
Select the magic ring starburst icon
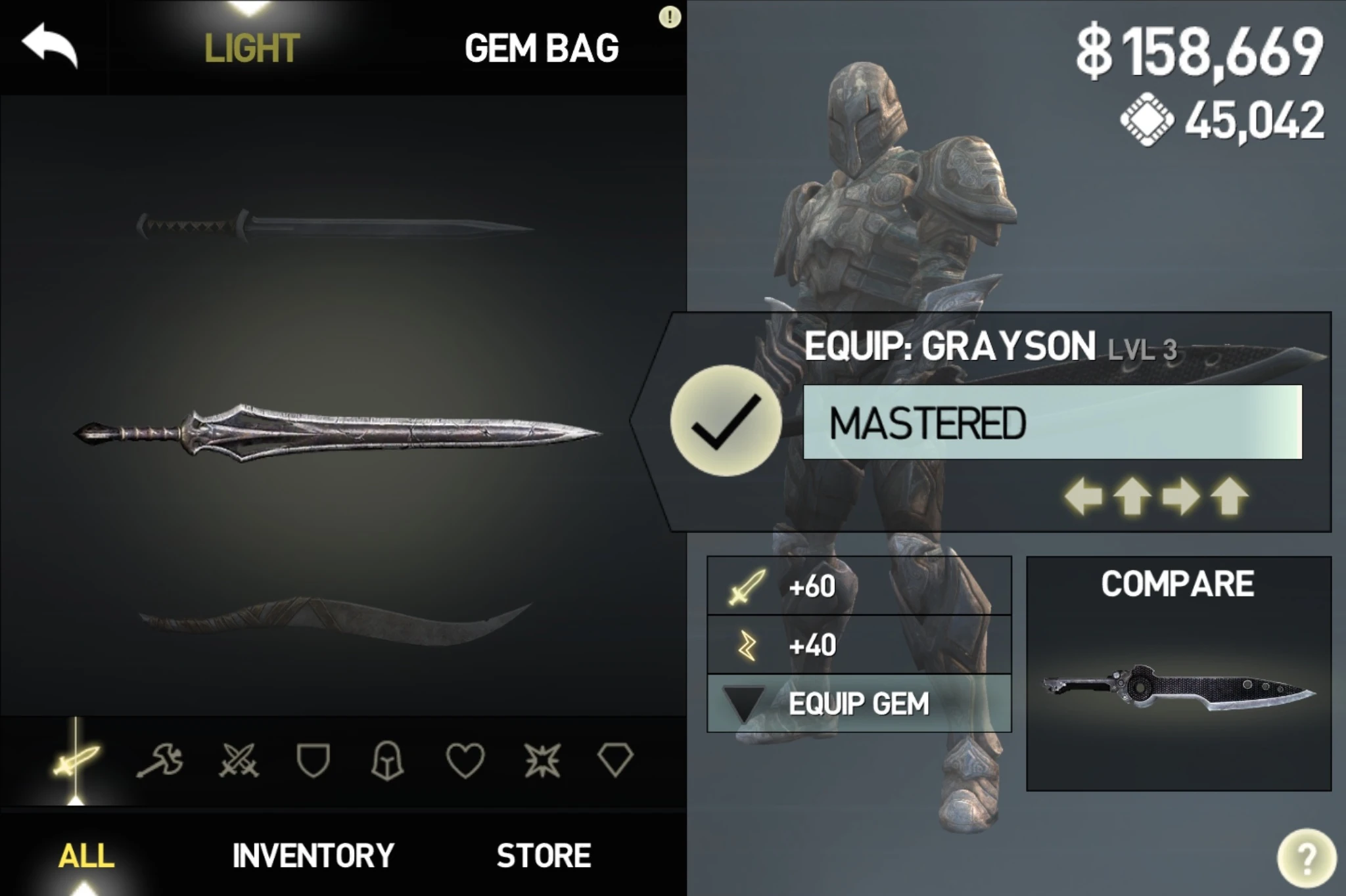[x=542, y=761]
